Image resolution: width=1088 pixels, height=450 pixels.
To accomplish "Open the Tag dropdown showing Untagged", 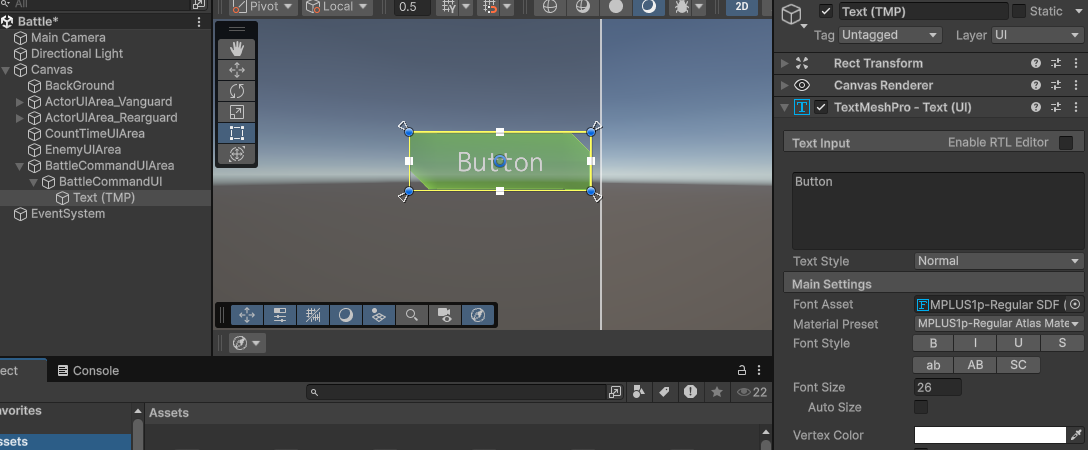I will tap(890, 35).
